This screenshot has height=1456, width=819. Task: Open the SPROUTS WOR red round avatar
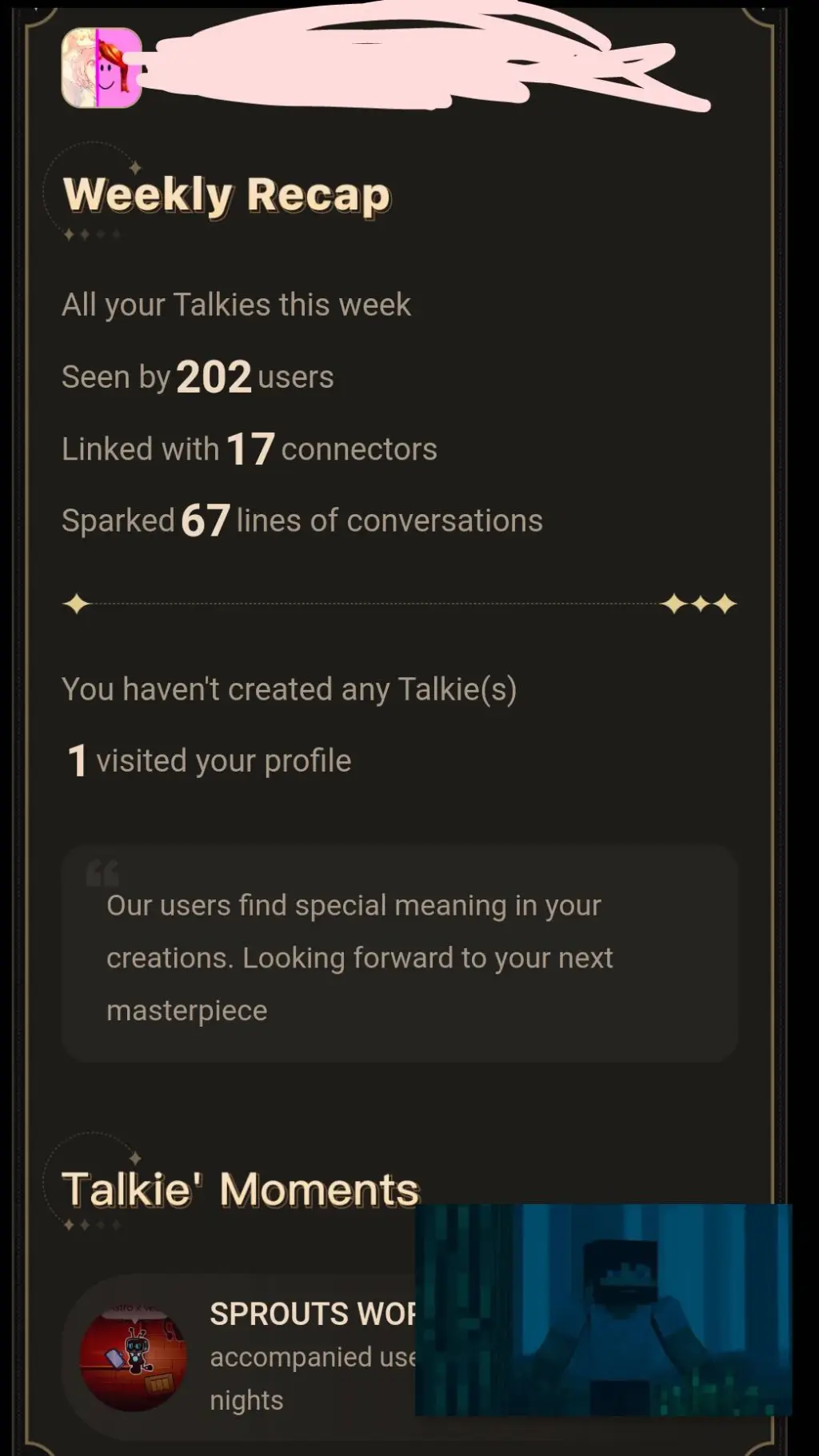(133, 1358)
